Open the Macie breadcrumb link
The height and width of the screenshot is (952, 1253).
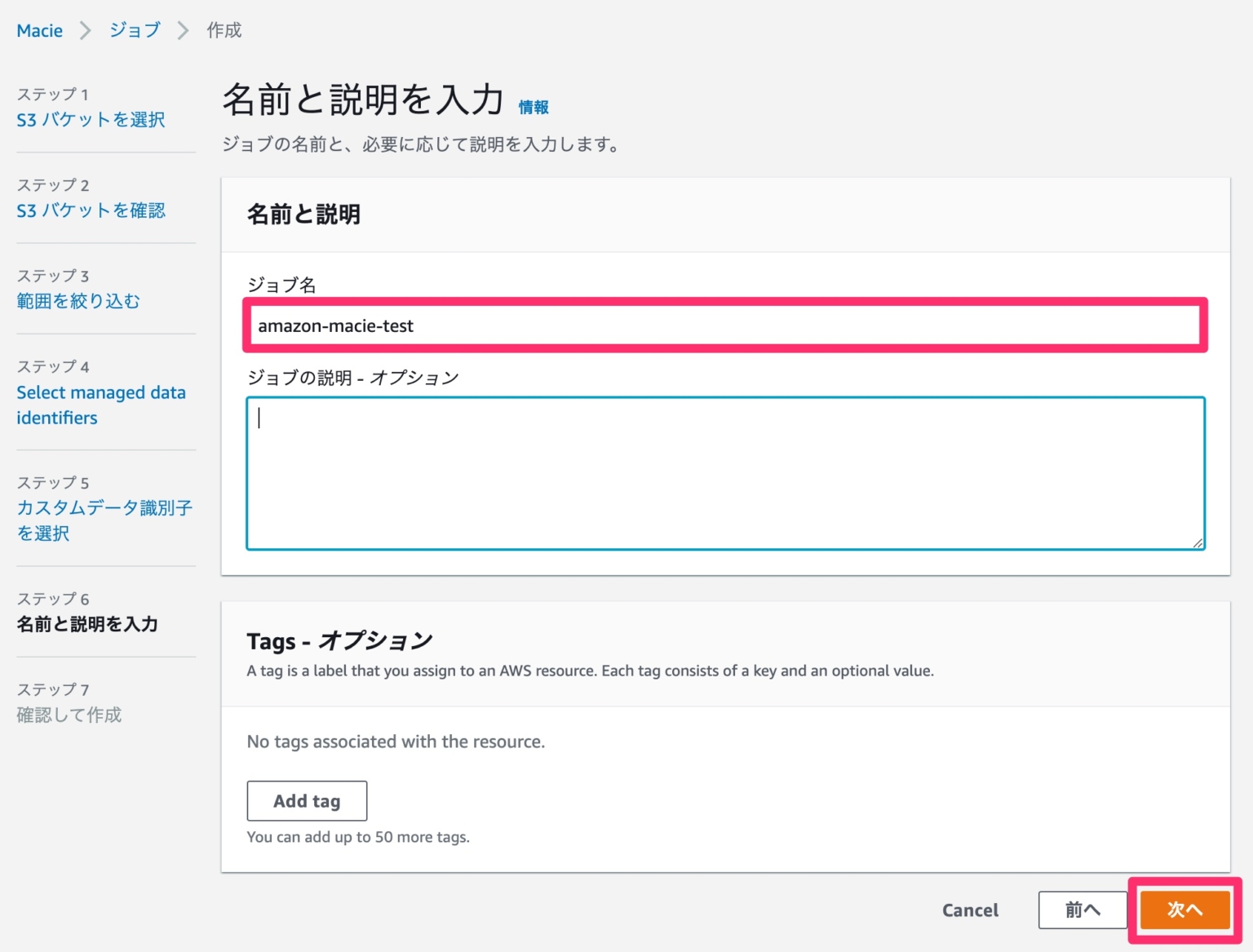pos(39,30)
